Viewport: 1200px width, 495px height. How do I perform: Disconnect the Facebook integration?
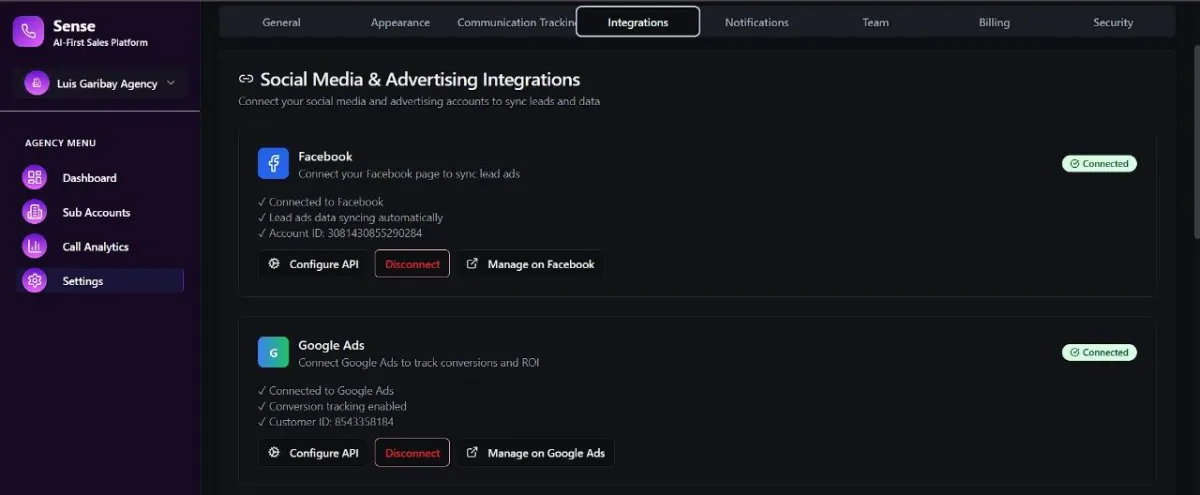[x=412, y=264]
